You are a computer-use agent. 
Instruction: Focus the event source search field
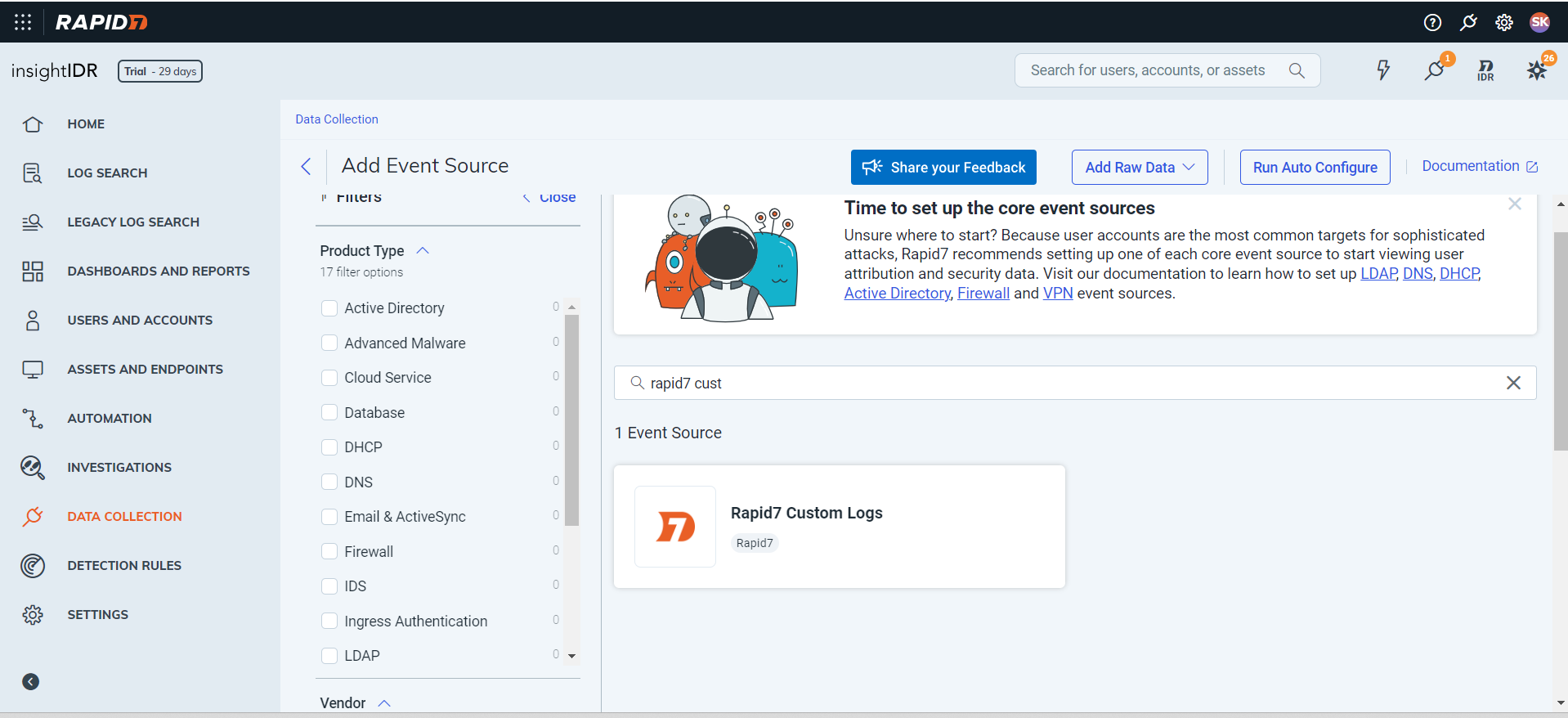click(1075, 383)
